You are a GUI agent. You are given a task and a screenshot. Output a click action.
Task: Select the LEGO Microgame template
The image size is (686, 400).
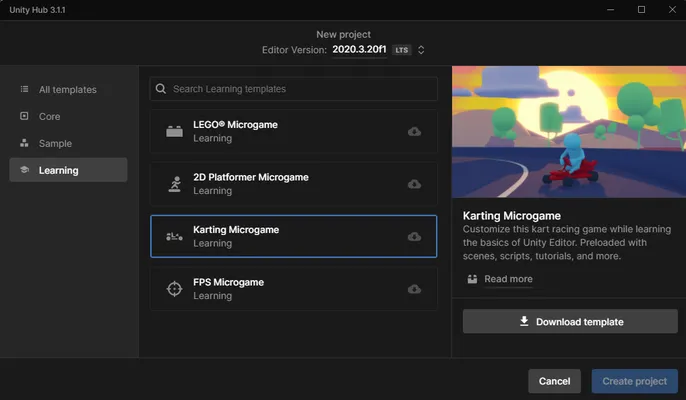pyautogui.click(x=294, y=131)
